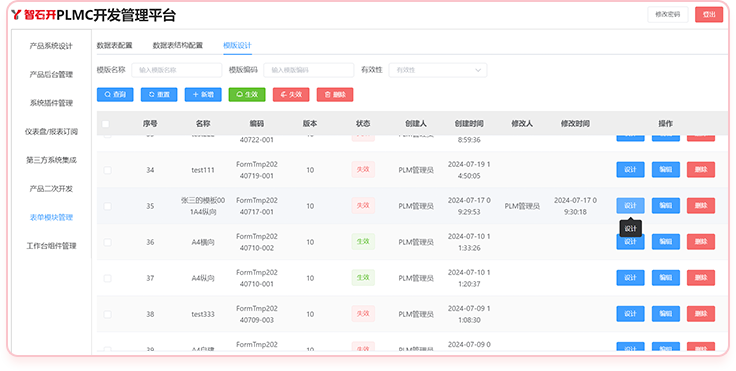
Task: Switch to 数据表结构配置 tab
Action: coord(178,46)
